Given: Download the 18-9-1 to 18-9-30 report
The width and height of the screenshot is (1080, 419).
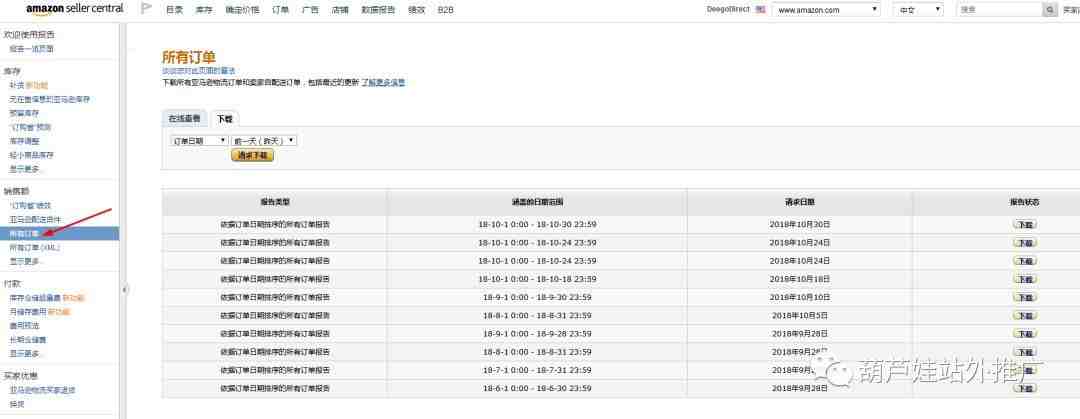Looking at the screenshot, I should 1024,297.
